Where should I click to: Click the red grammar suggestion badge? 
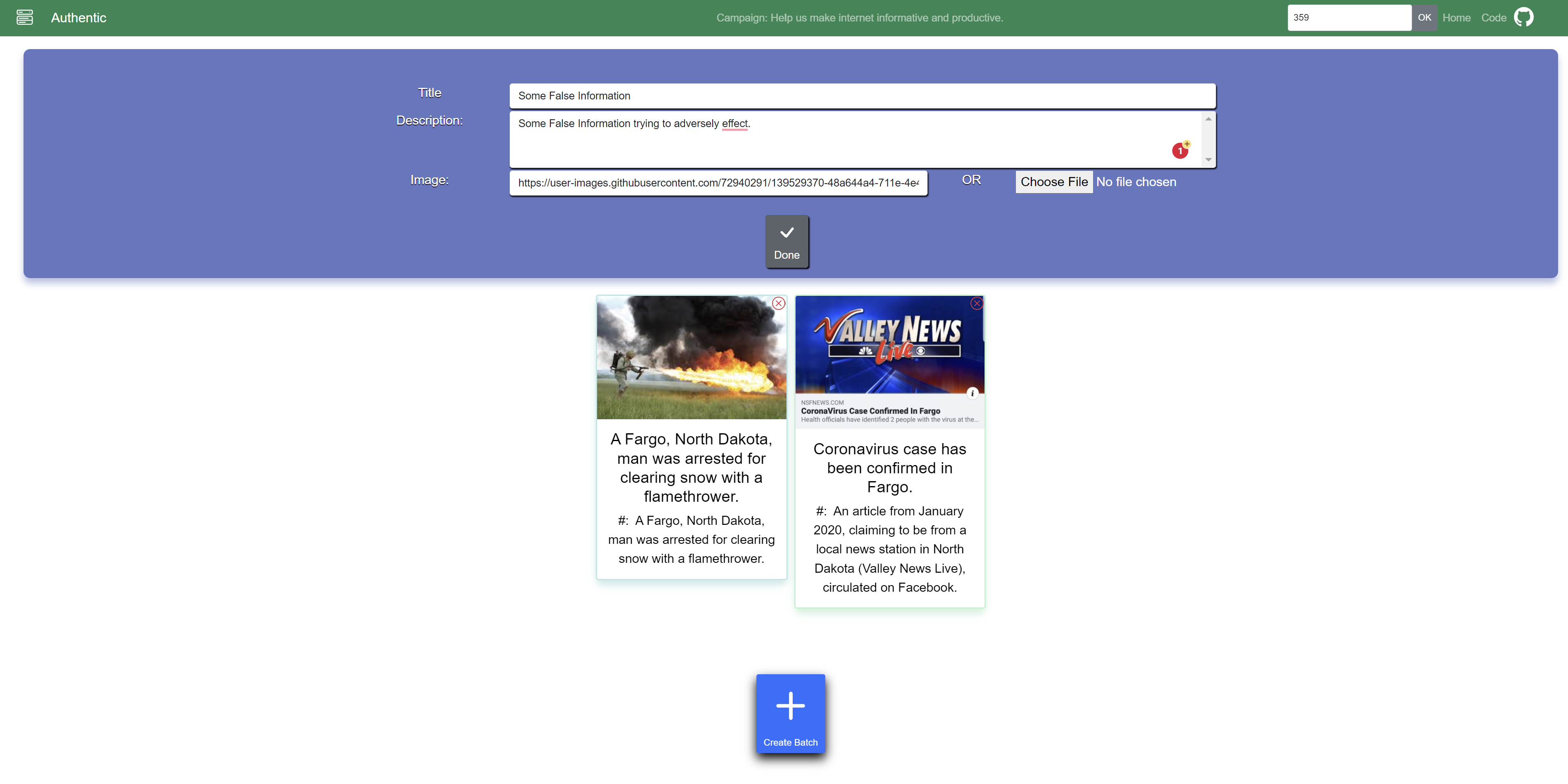coord(1180,150)
